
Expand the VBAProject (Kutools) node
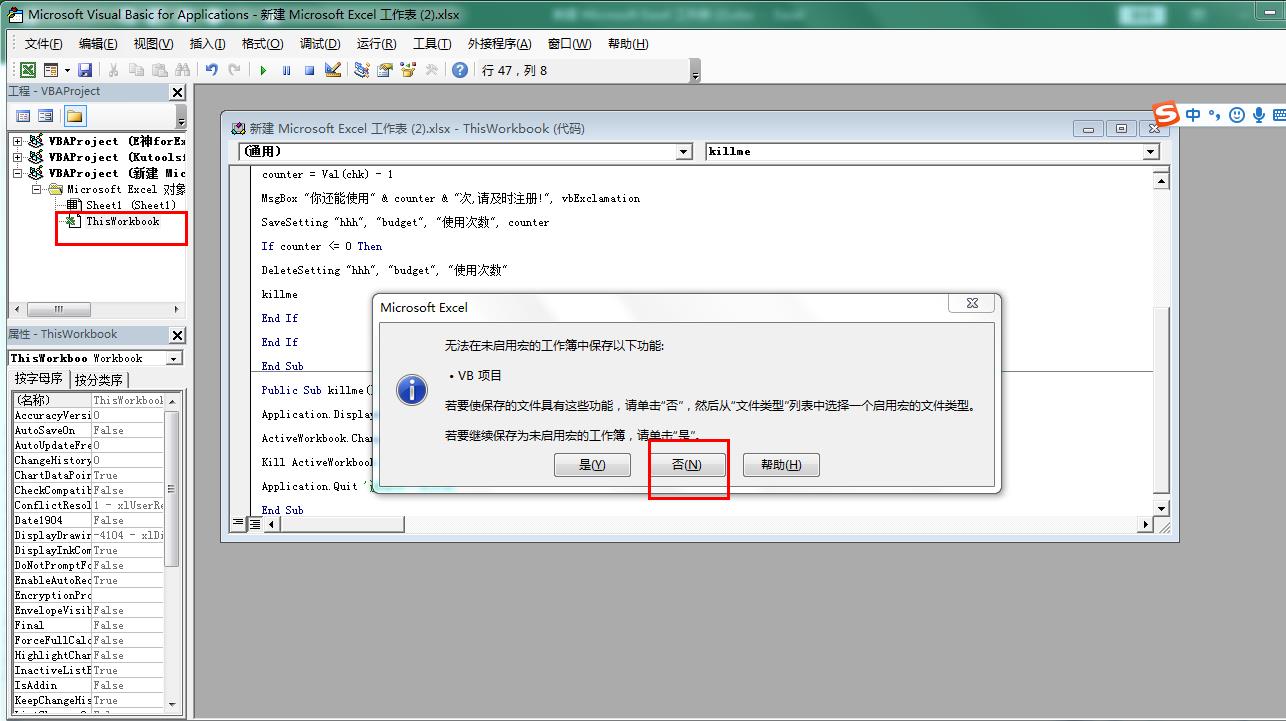[17, 157]
